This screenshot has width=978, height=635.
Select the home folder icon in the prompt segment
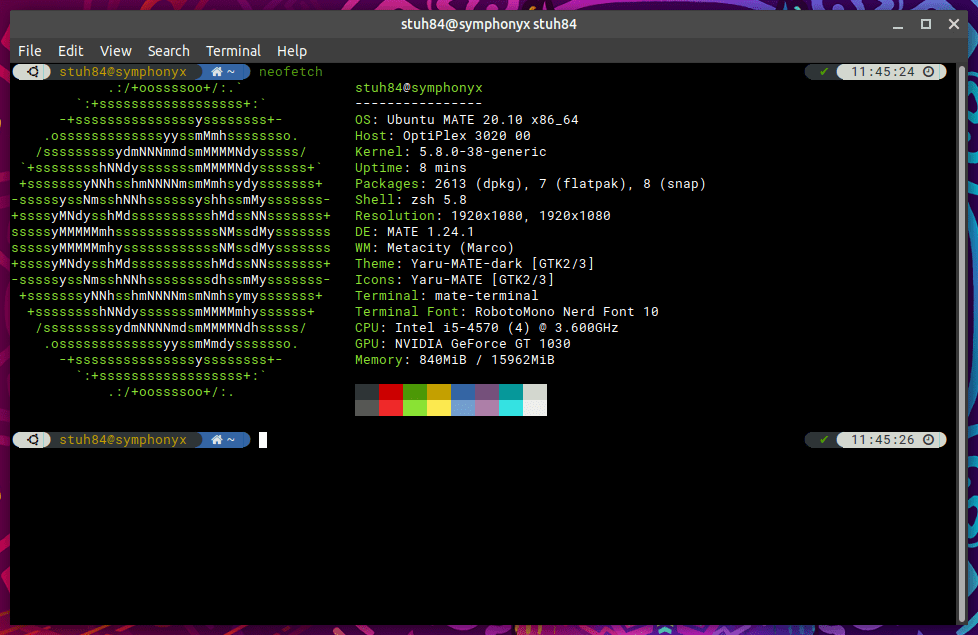218,71
